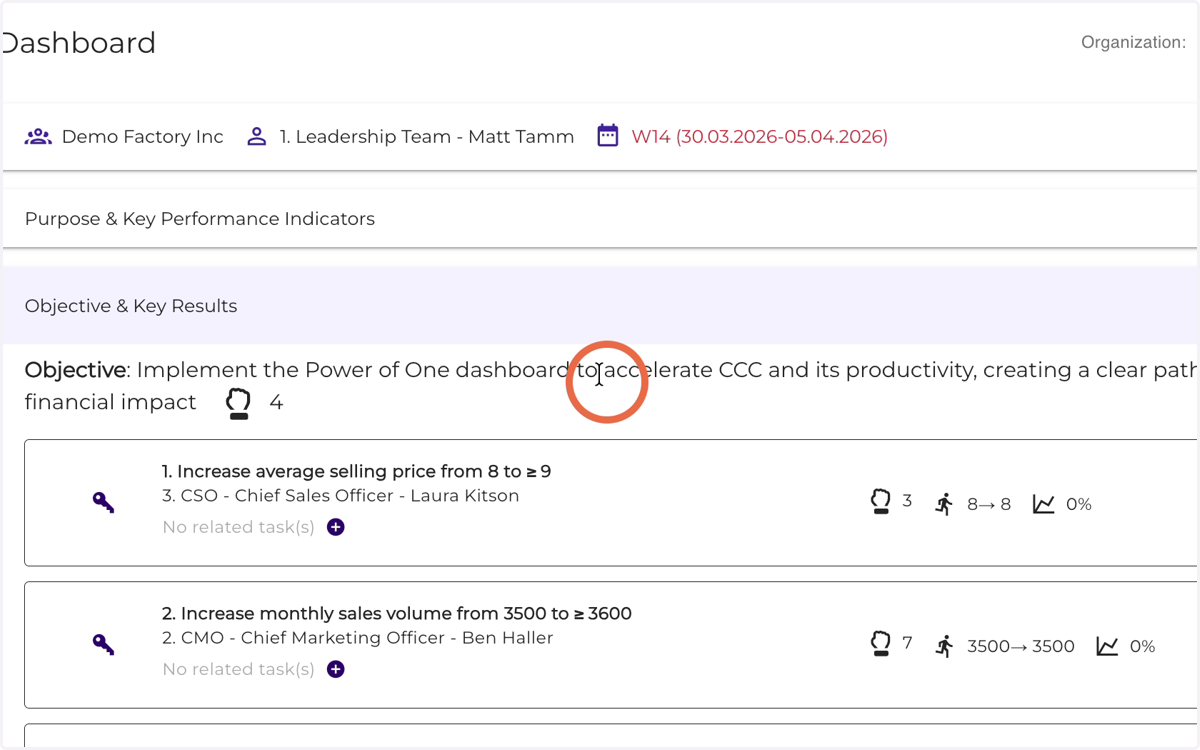Open the calendar icon for week W14
Screen dimensions: 1200x750
pos(608,136)
